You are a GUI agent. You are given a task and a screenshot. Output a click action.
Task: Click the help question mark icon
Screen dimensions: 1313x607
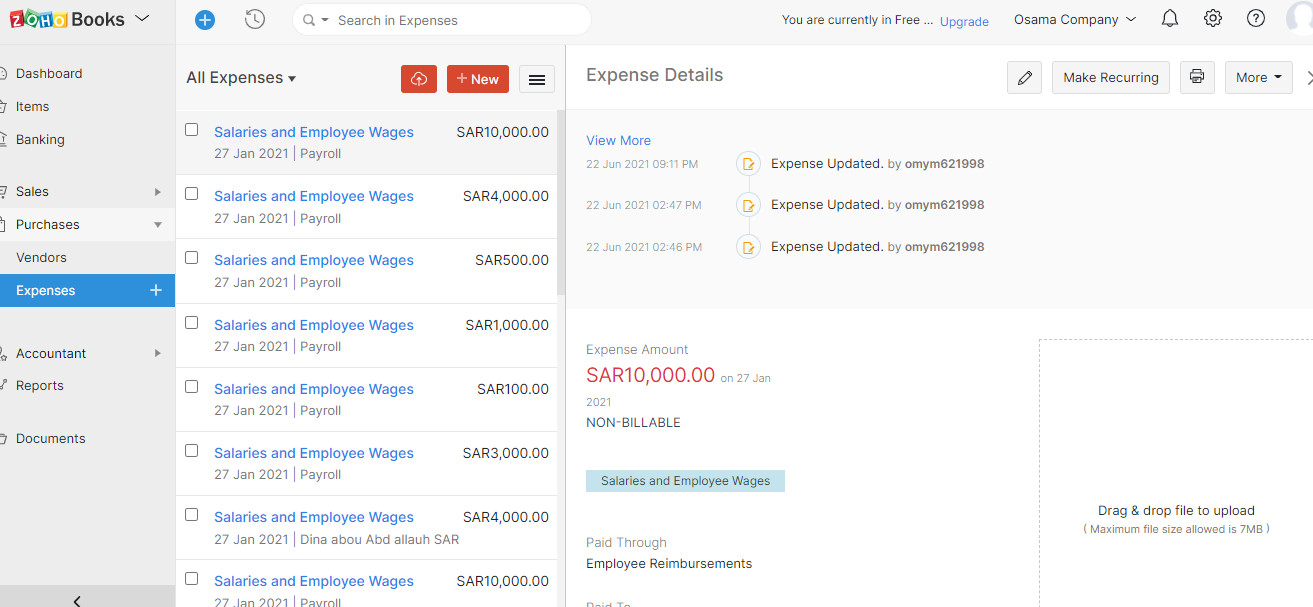point(1256,19)
